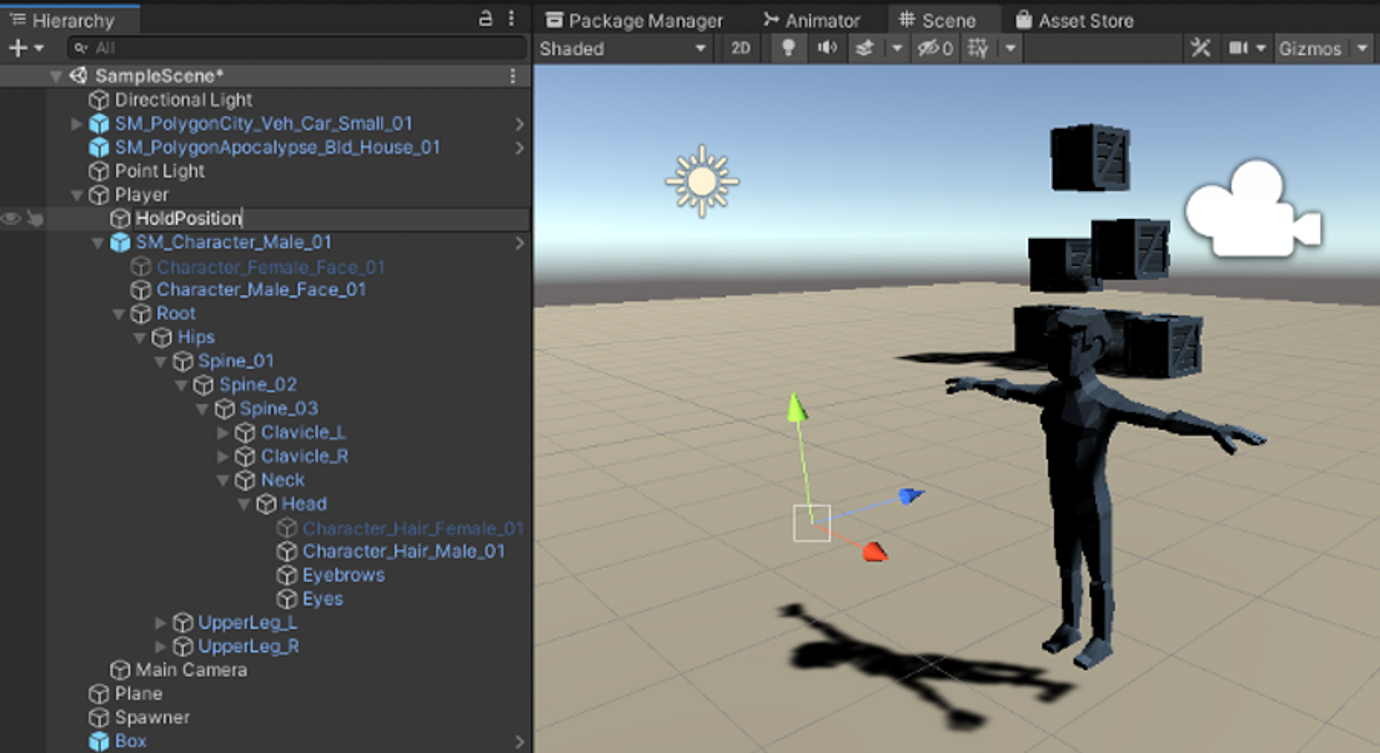Select the Eyebrows object icon
This screenshot has height=753, width=1380.
287,575
